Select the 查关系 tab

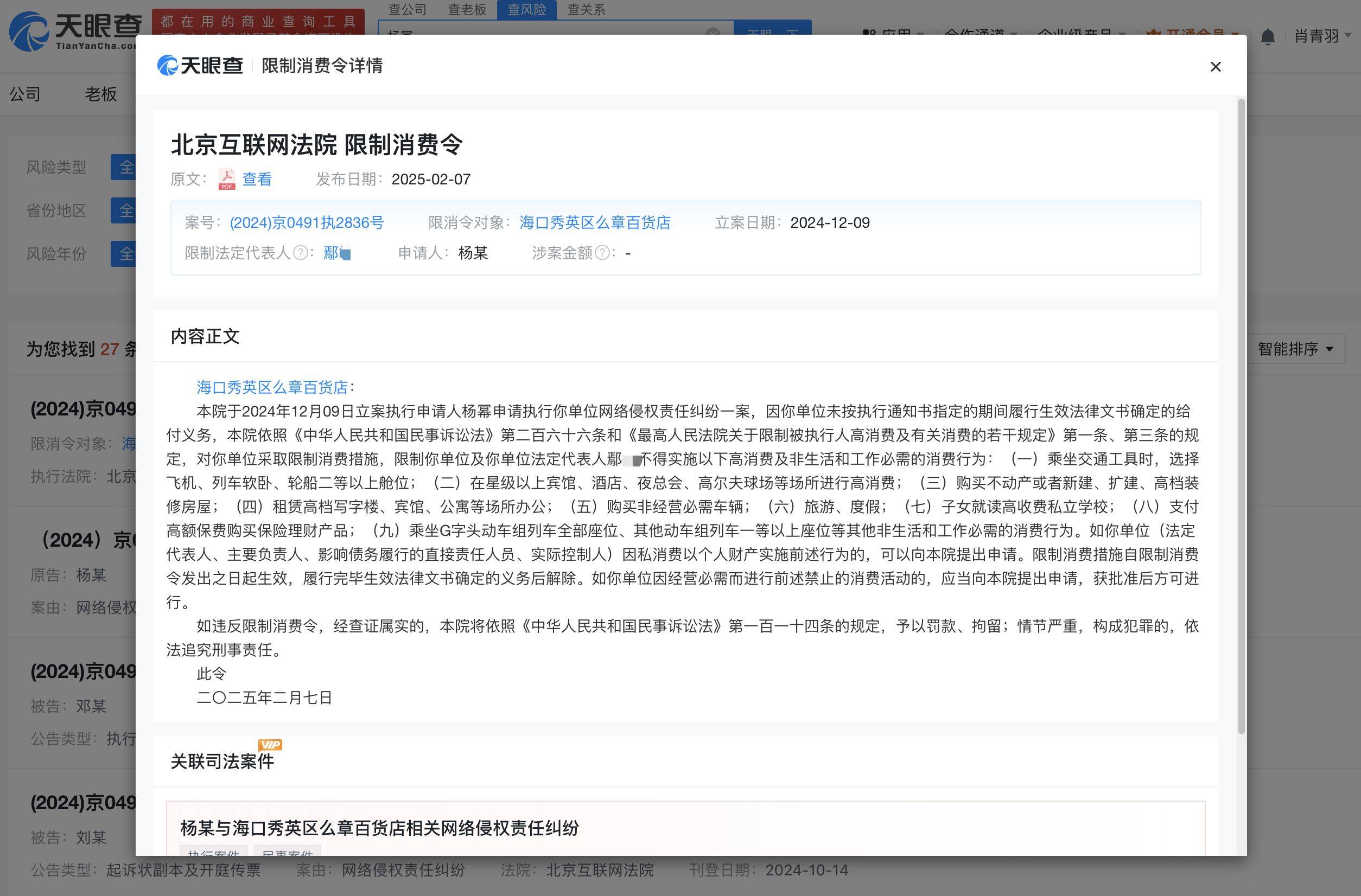586,10
